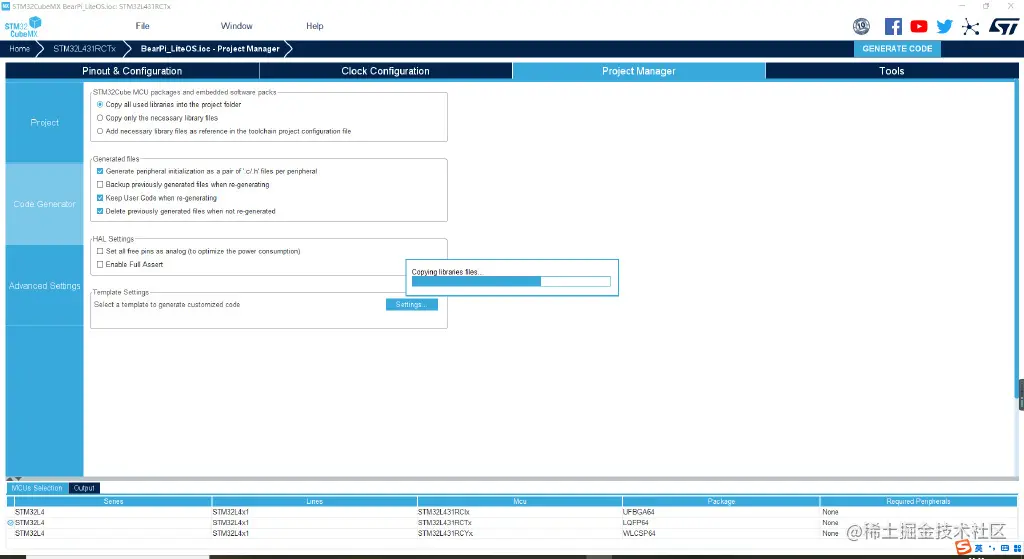Image resolution: width=1024 pixels, height=559 pixels.
Task: Click the STM32CubeMX logo icon
Action: [x=23, y=27]
